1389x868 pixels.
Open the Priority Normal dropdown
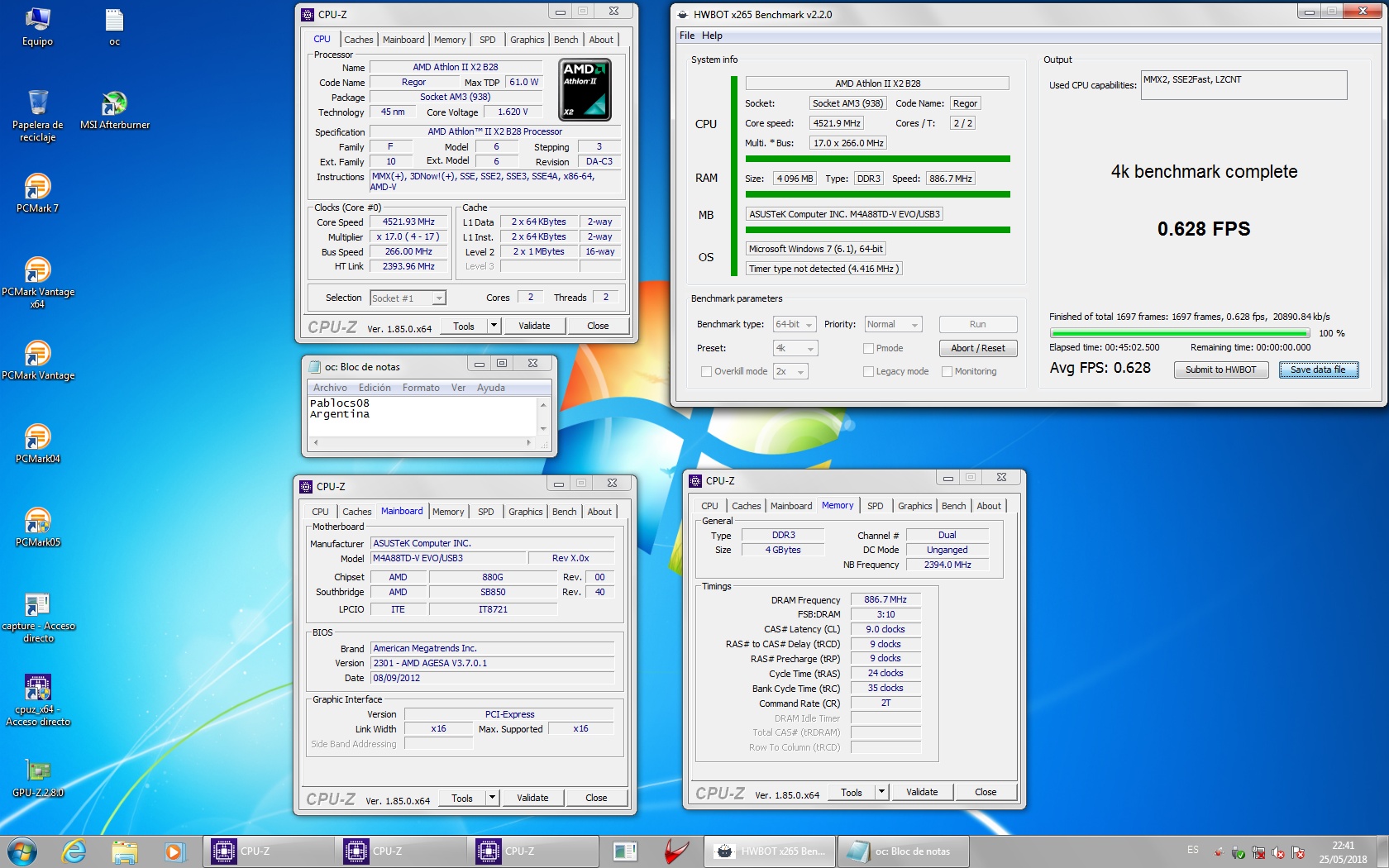(x=893, y=324)
